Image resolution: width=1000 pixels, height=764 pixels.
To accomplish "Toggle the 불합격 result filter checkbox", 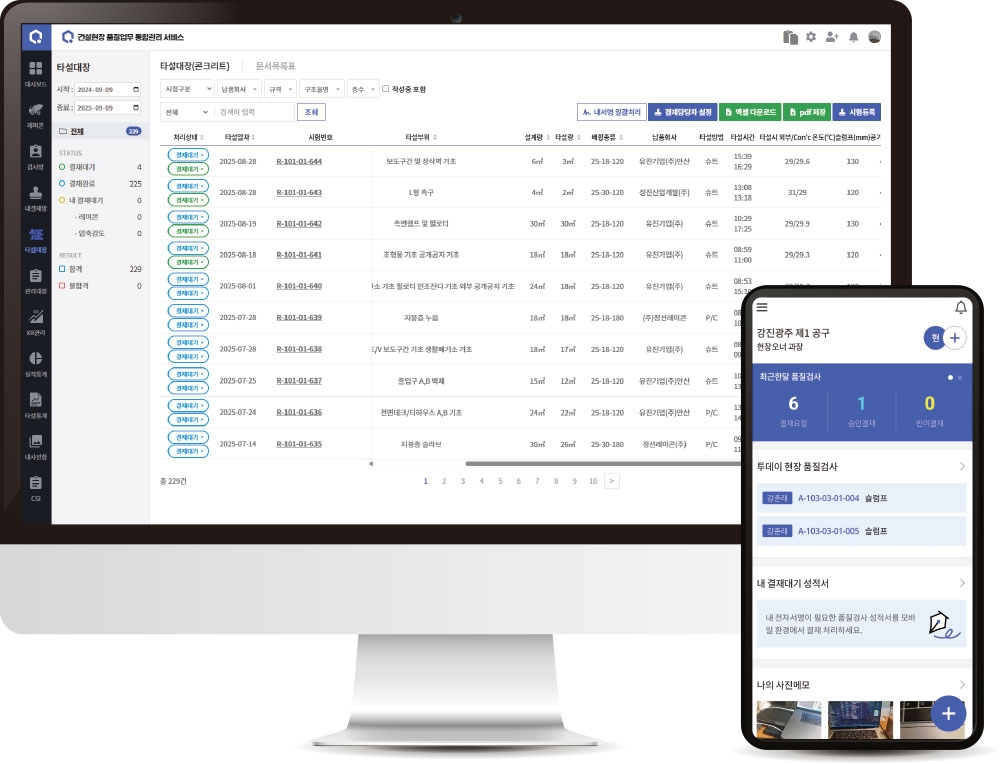I will coord(62,286).
